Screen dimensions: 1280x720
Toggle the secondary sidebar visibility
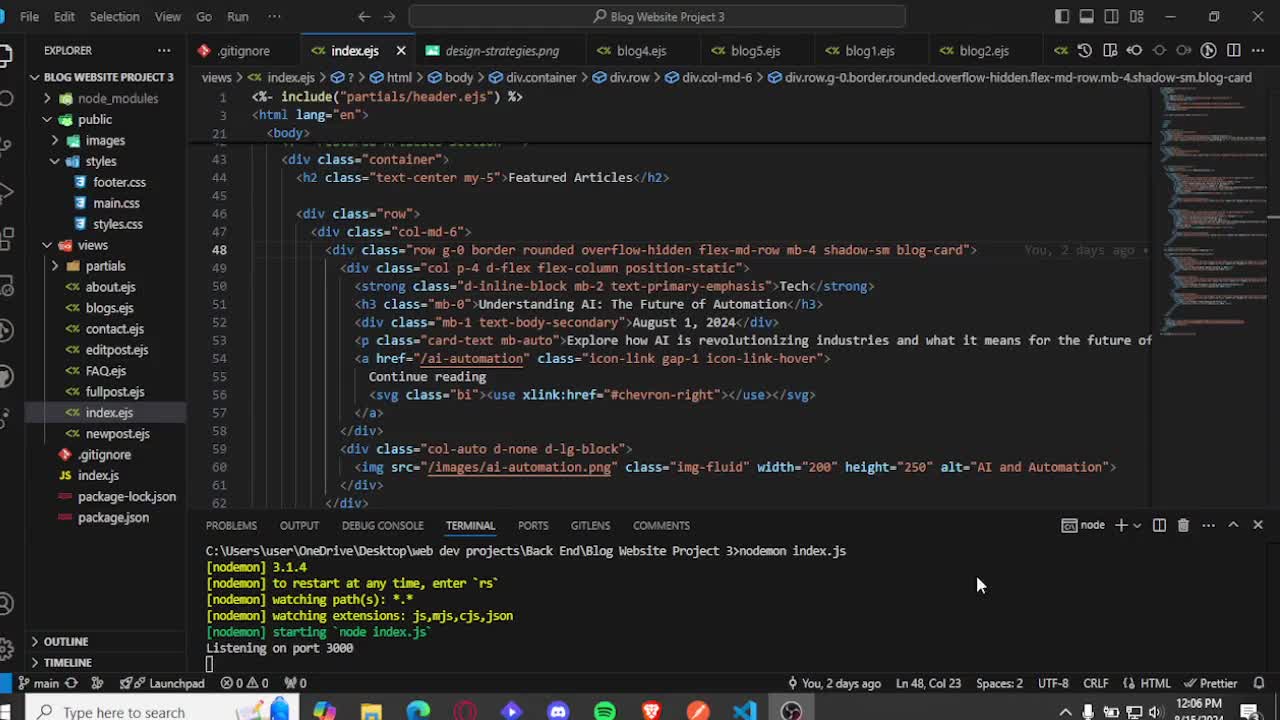click(x=1112, y=16)
